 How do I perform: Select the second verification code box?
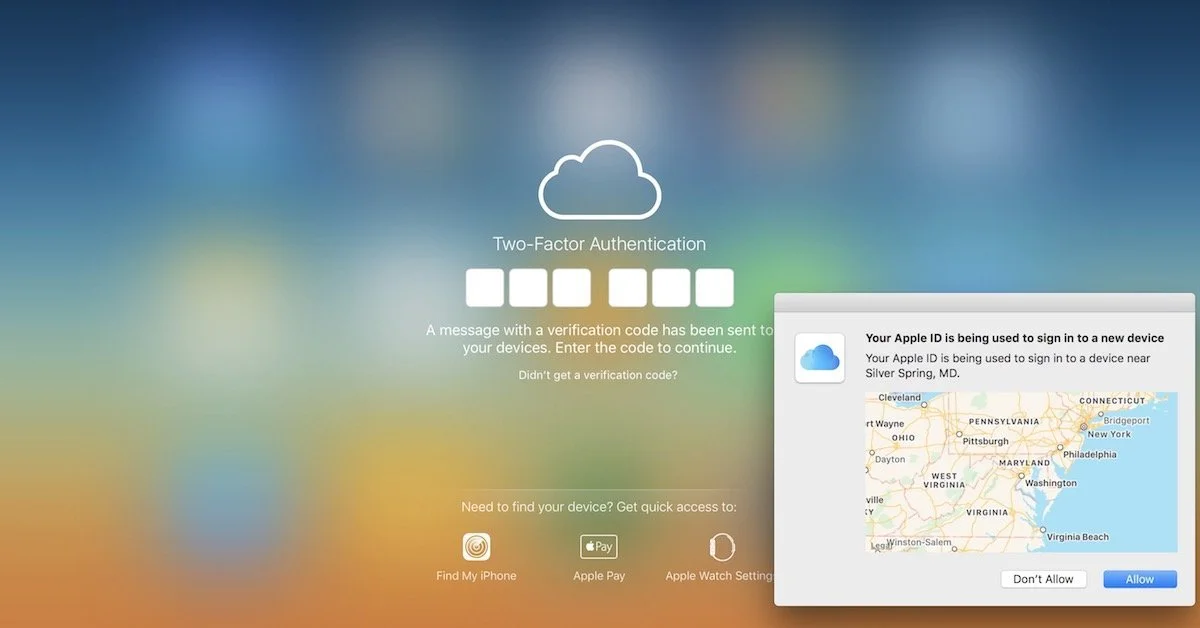pos(528,287)
